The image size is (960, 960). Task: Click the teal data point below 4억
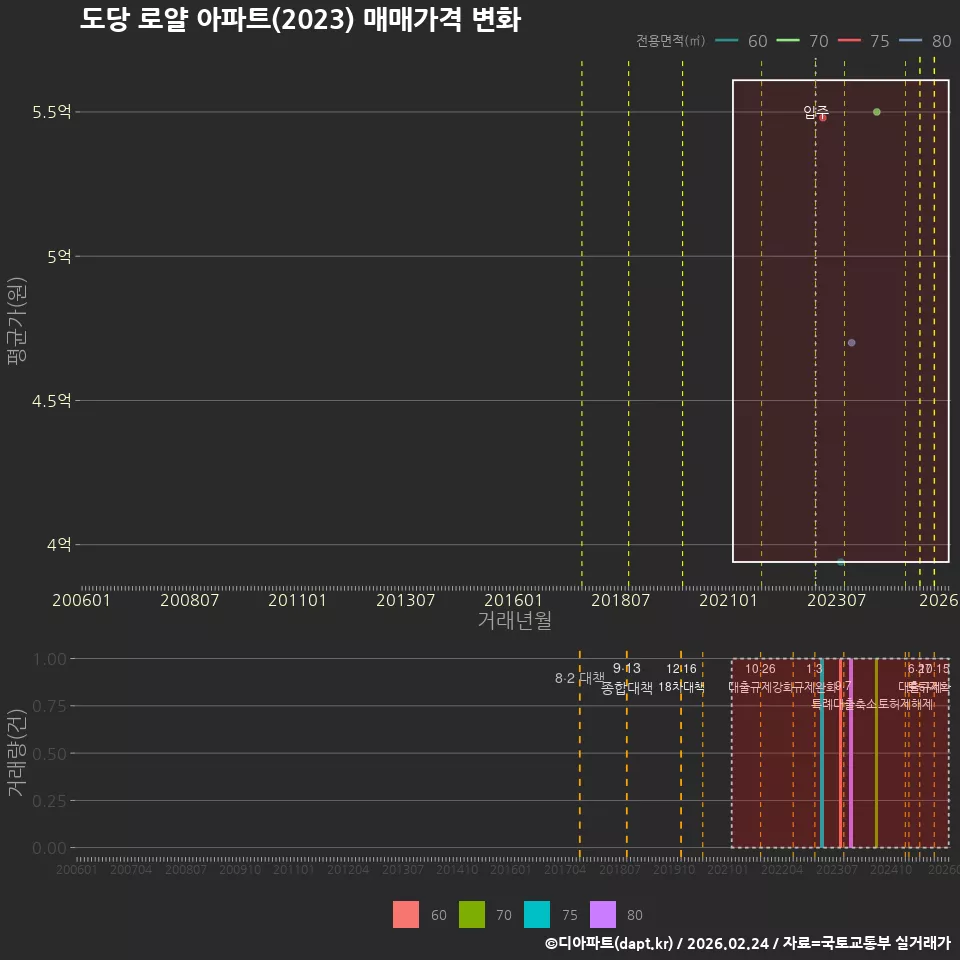841,562
